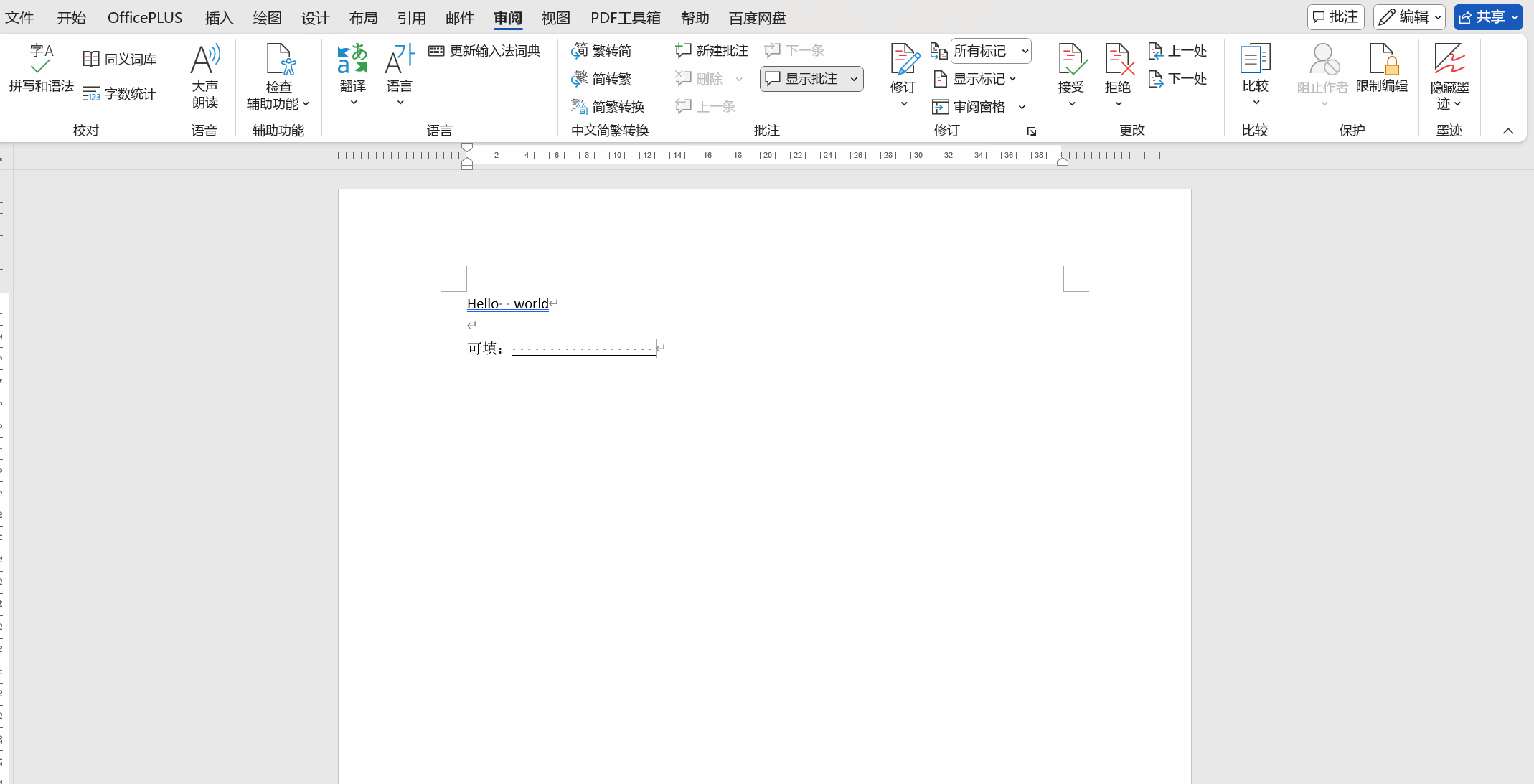This screenshot has width=1534, height=784.
Task: Click the Compare (比较) documents icon
Action: pos(1255,60)
